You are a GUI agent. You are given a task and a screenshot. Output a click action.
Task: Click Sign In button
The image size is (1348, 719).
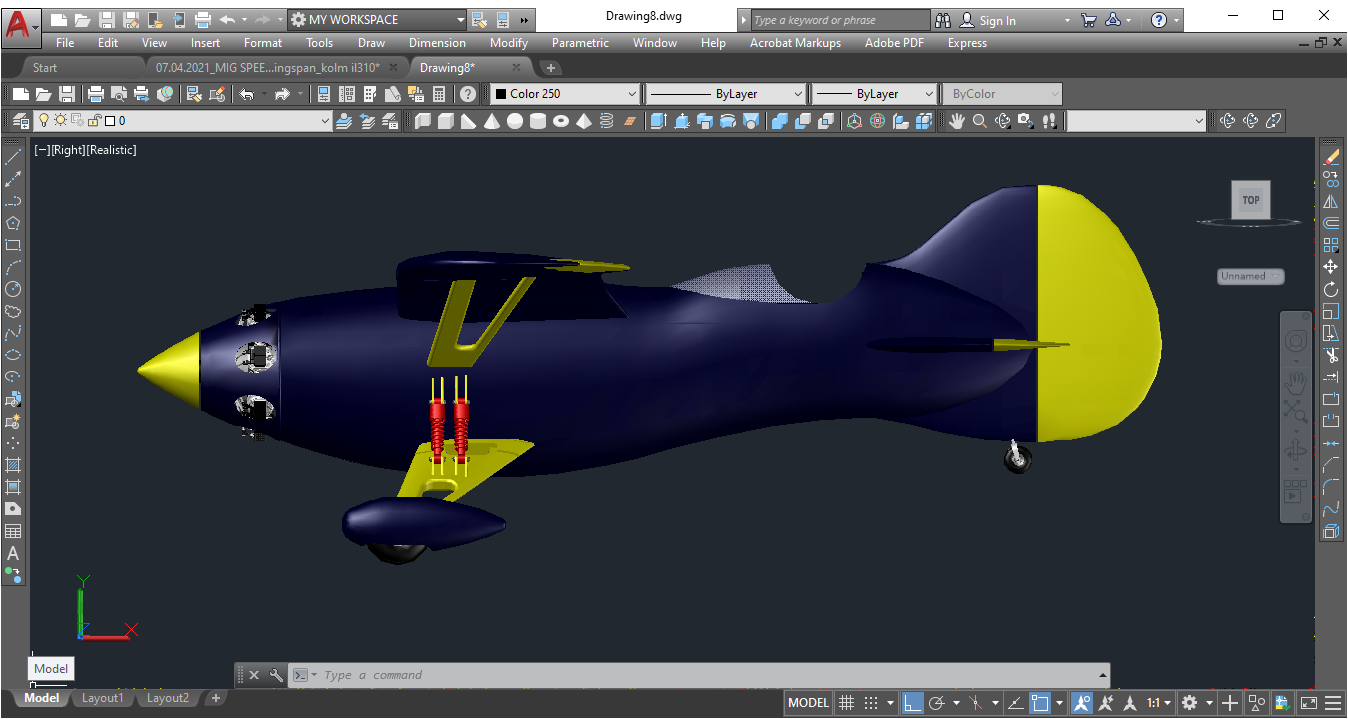pos(988,20)
